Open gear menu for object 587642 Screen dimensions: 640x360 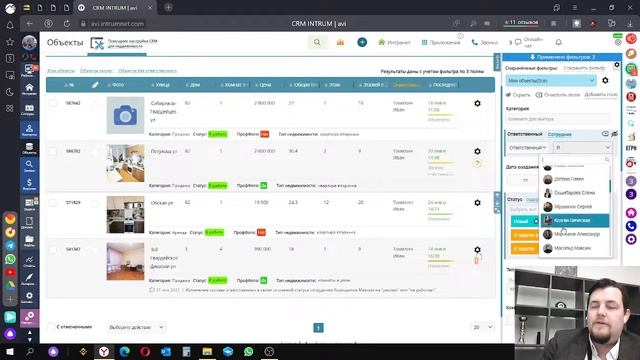[477, 103]
